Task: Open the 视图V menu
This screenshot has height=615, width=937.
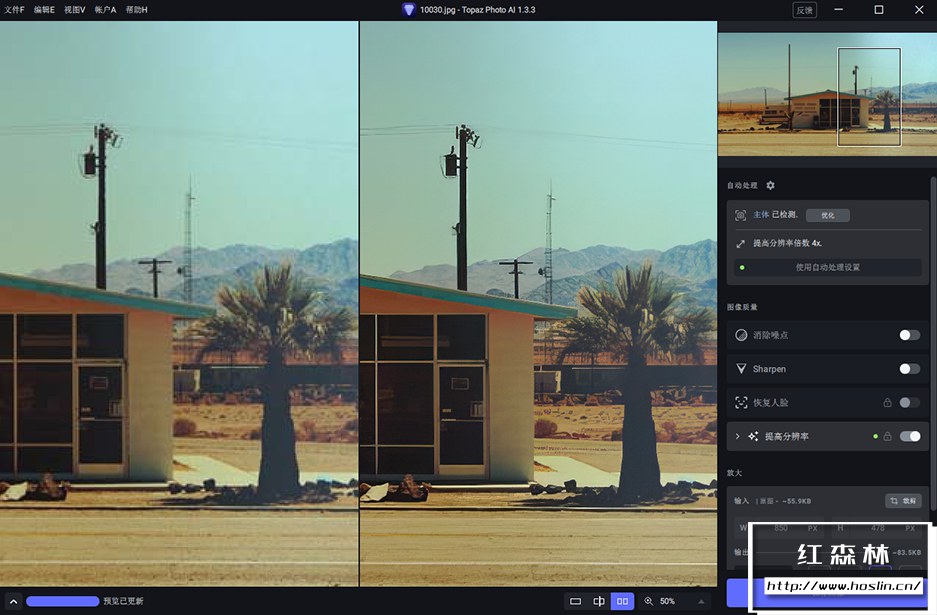Action: pyautogui.click(x=75, y=10)
